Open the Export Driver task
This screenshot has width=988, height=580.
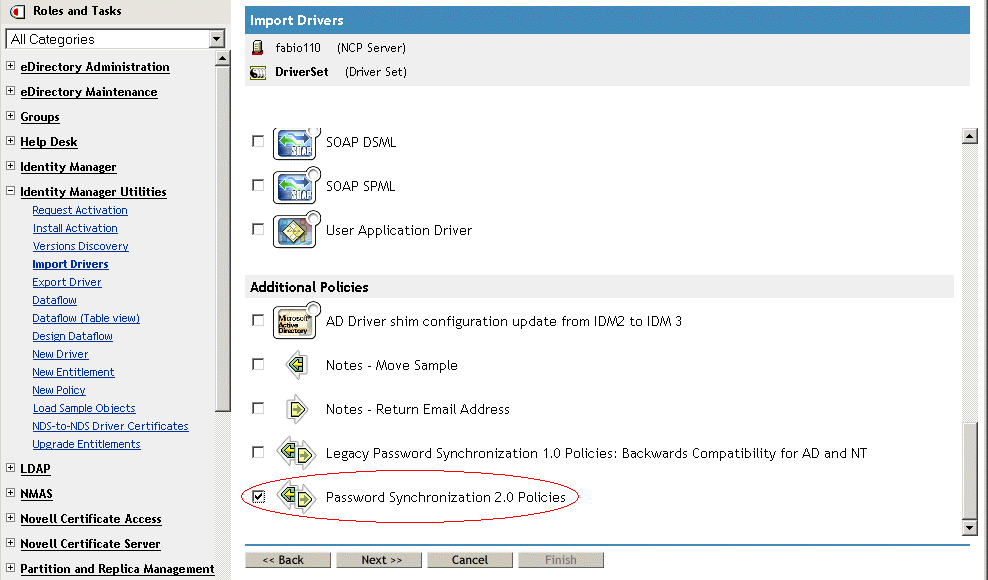[67, 282]
